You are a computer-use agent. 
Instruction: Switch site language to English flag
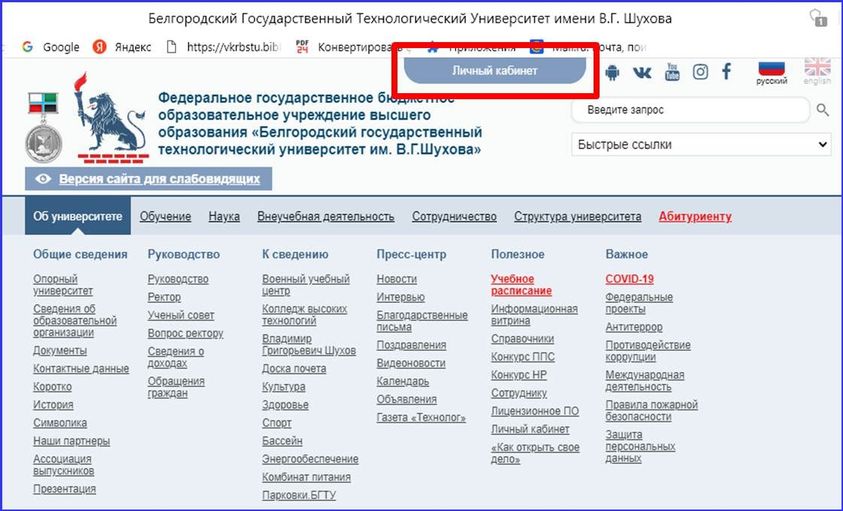pos(817,69)
